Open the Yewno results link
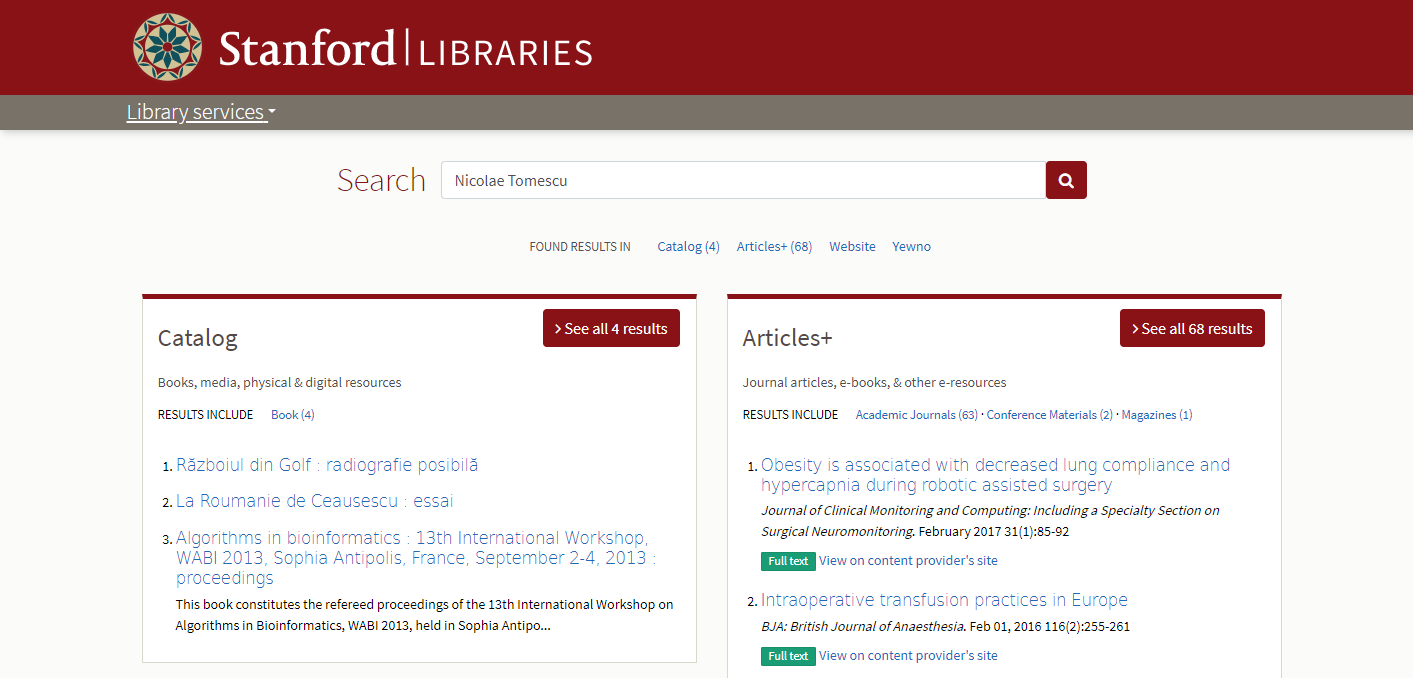Viewport: 1413px width, 678px height. click(x=911, y=246)
